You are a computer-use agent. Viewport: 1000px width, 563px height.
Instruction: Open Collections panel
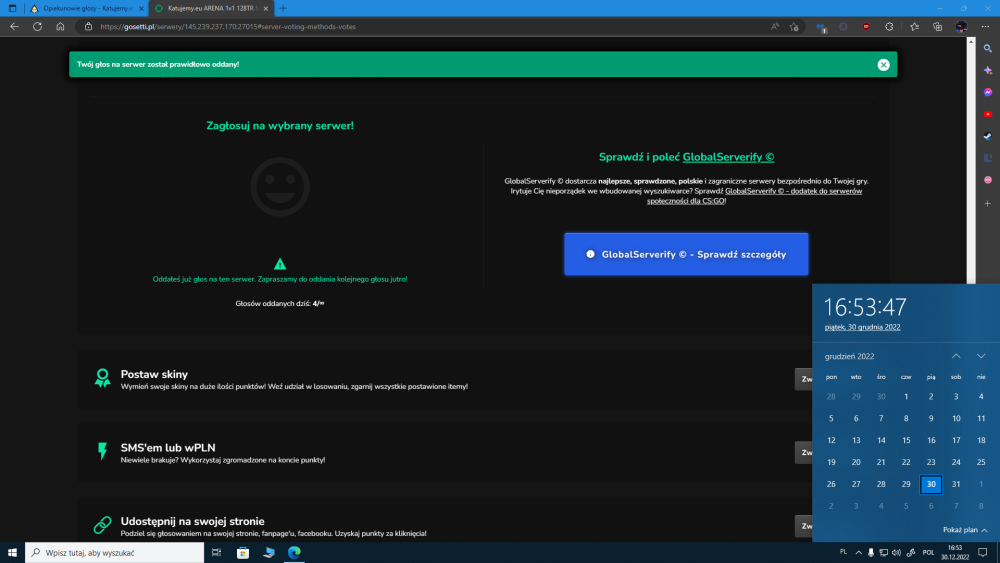click(938, 26)
